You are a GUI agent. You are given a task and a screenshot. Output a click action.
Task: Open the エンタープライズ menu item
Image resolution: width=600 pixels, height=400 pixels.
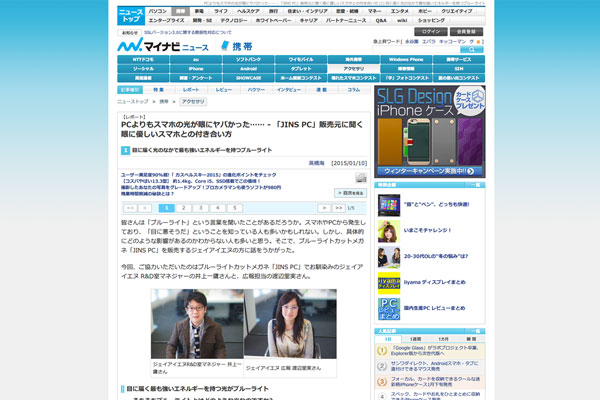pos(166,21)
